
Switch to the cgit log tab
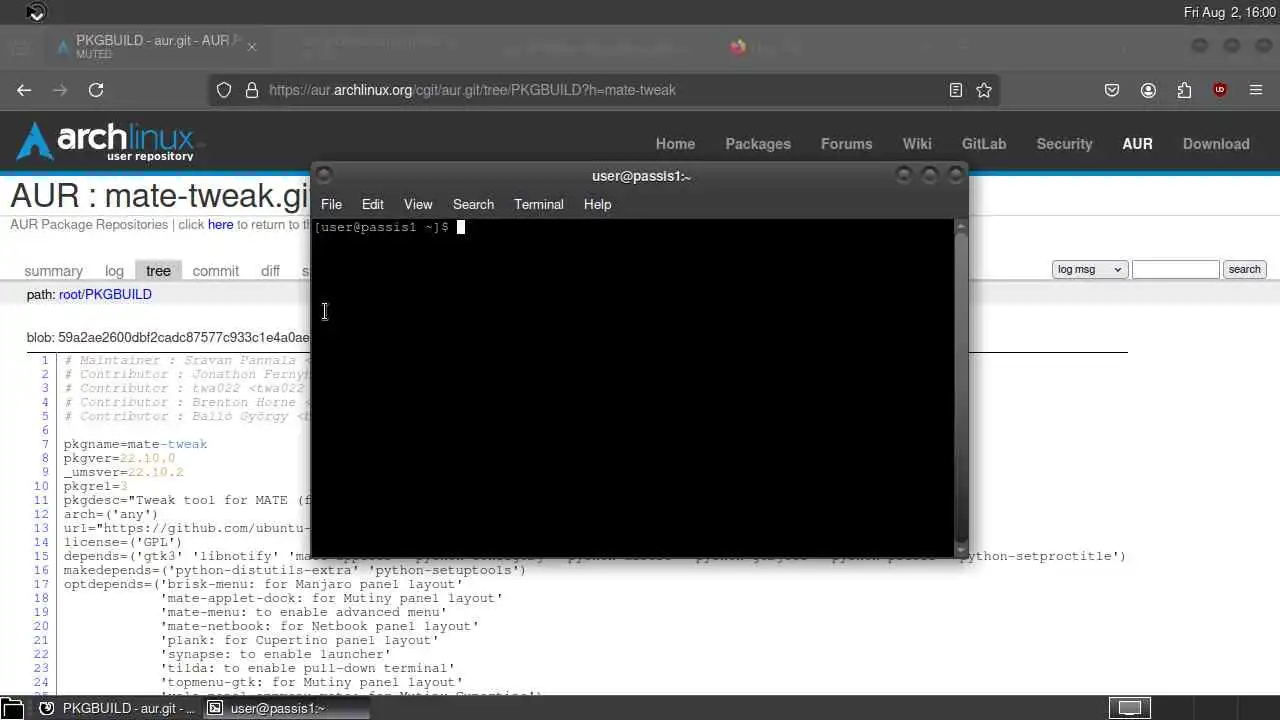point(114,271)
